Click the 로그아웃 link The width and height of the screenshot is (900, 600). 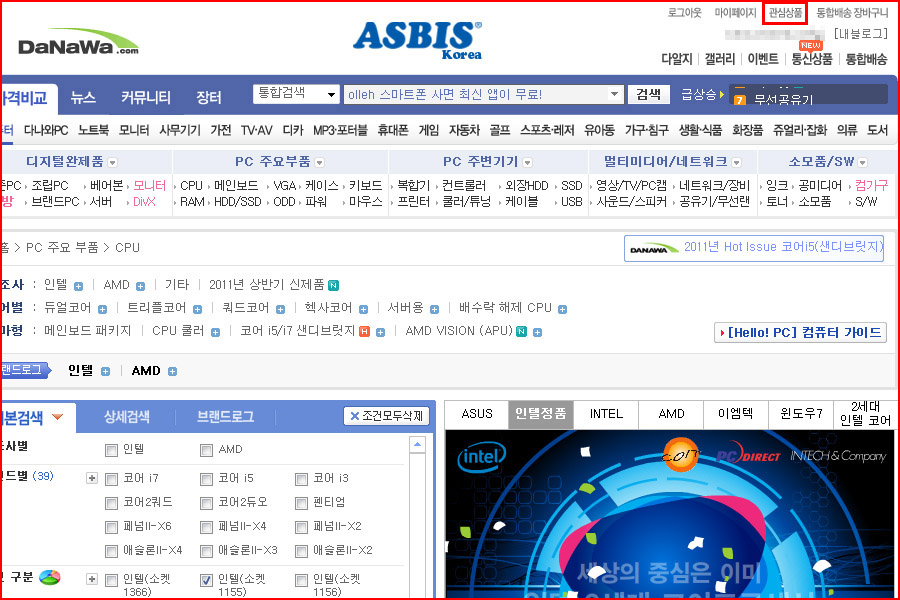coord(684,13)
